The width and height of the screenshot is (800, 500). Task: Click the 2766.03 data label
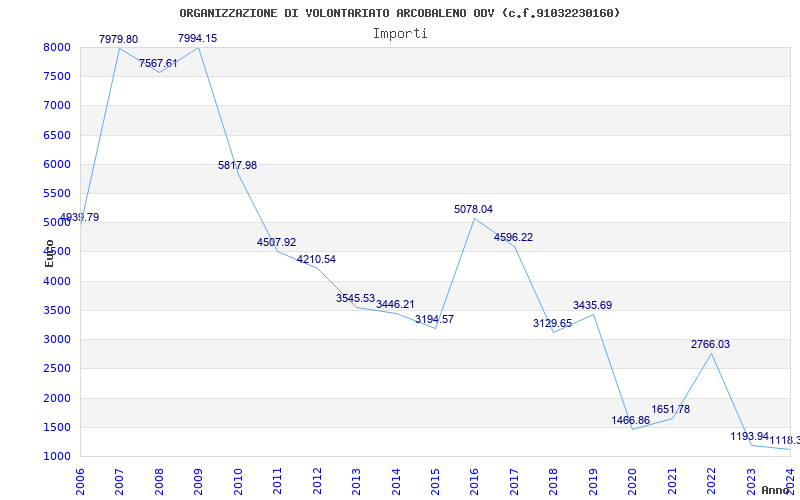(x=710, y=344)
